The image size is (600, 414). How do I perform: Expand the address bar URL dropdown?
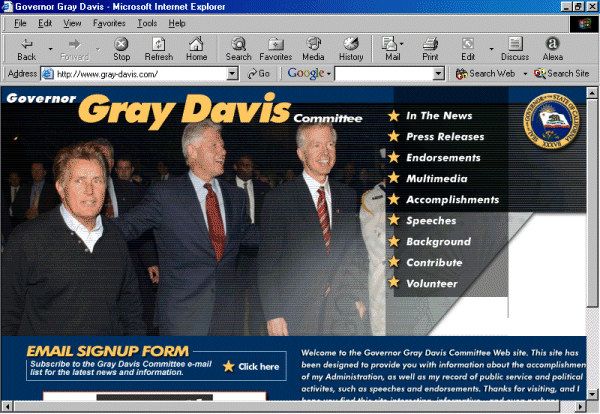click(x=232, y=73)
